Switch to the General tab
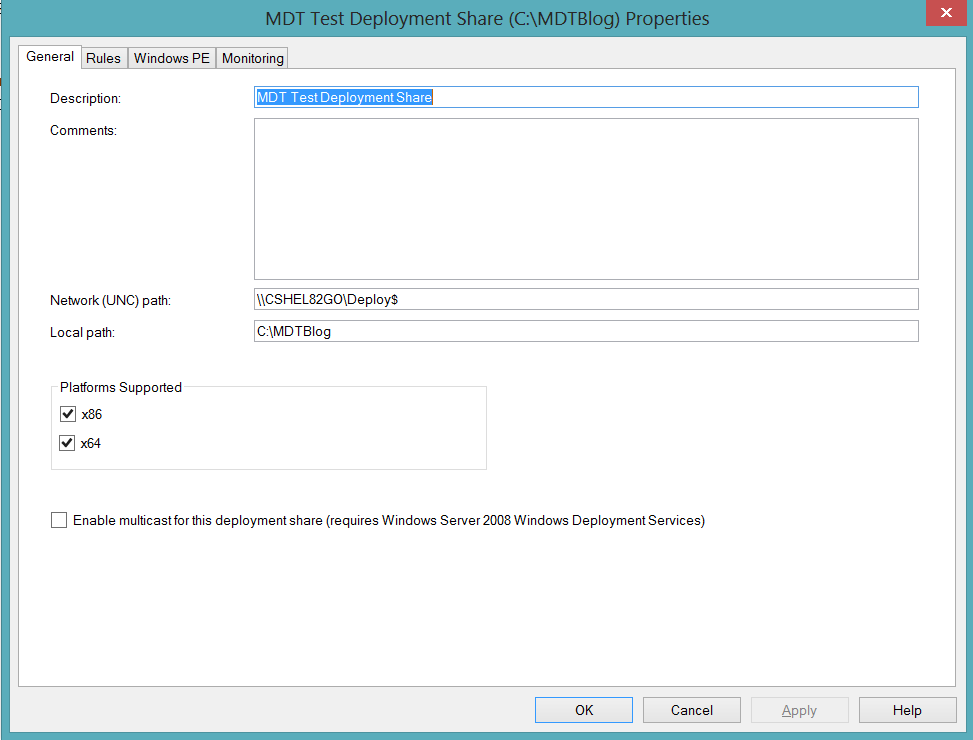This screenshot has height=740, width=973. pyautogui.click(x=50, y=56)
